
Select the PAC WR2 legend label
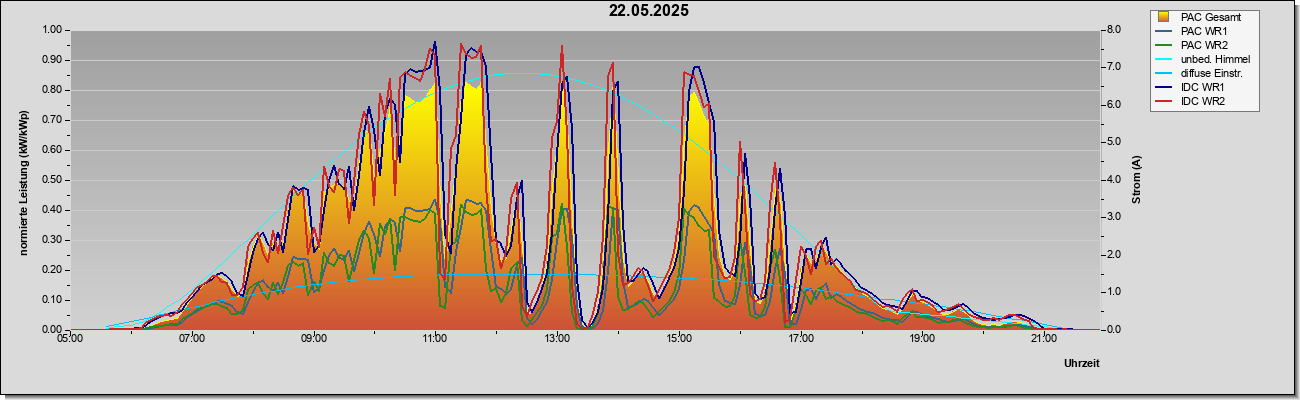tap(1204, 45)
